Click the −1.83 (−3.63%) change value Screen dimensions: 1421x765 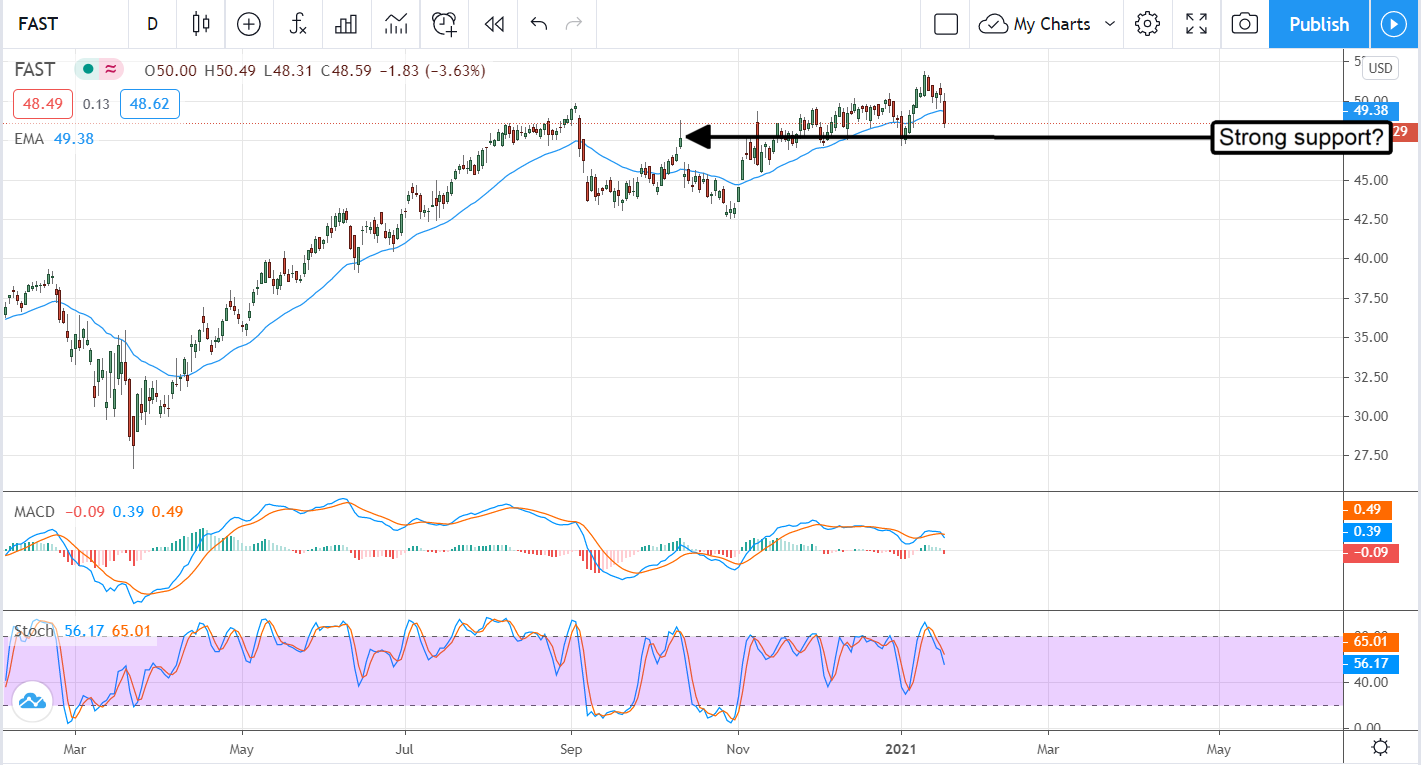tap(432, 71)
